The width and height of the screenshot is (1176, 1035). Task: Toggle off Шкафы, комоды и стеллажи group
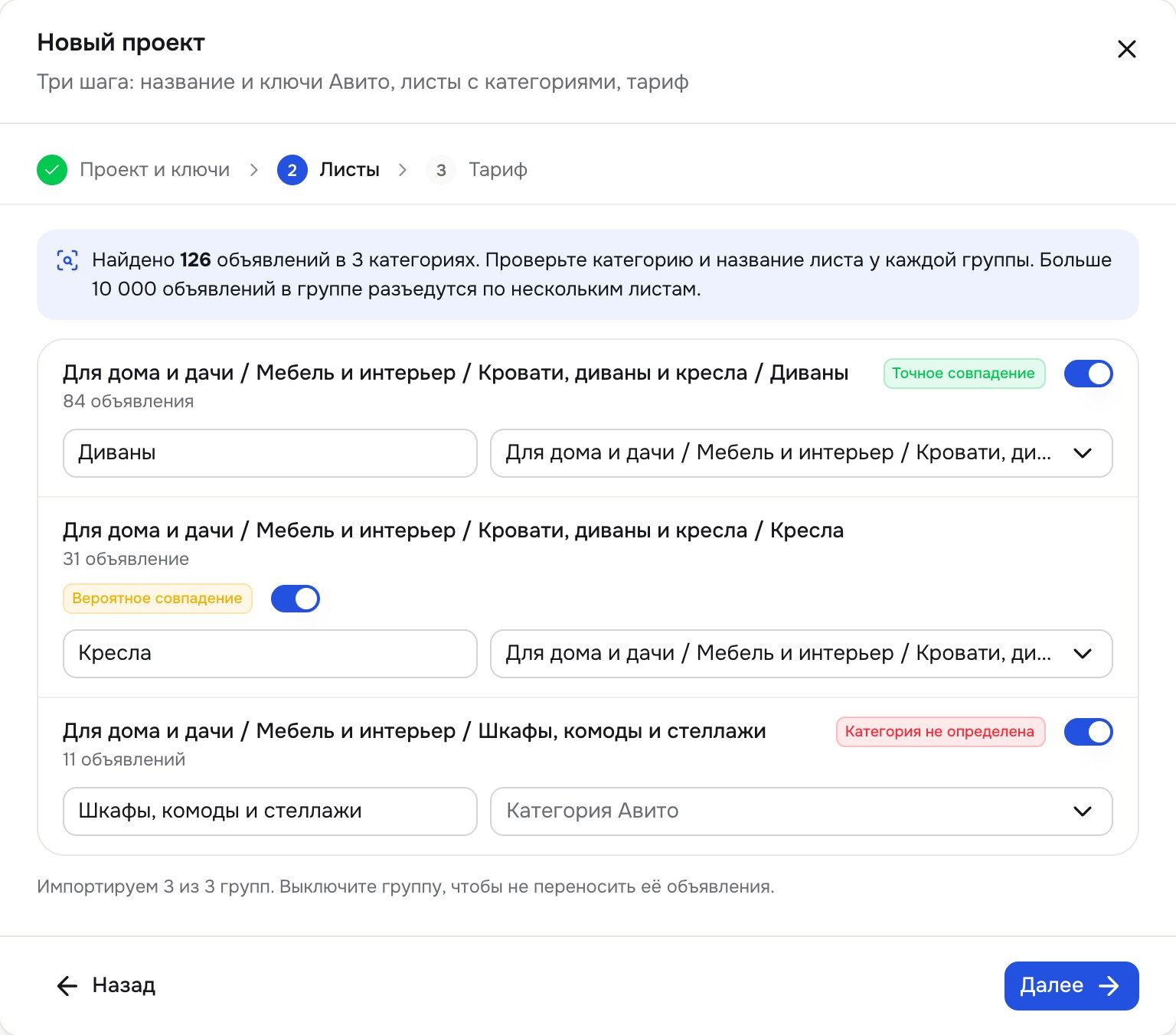point(1088,732)
